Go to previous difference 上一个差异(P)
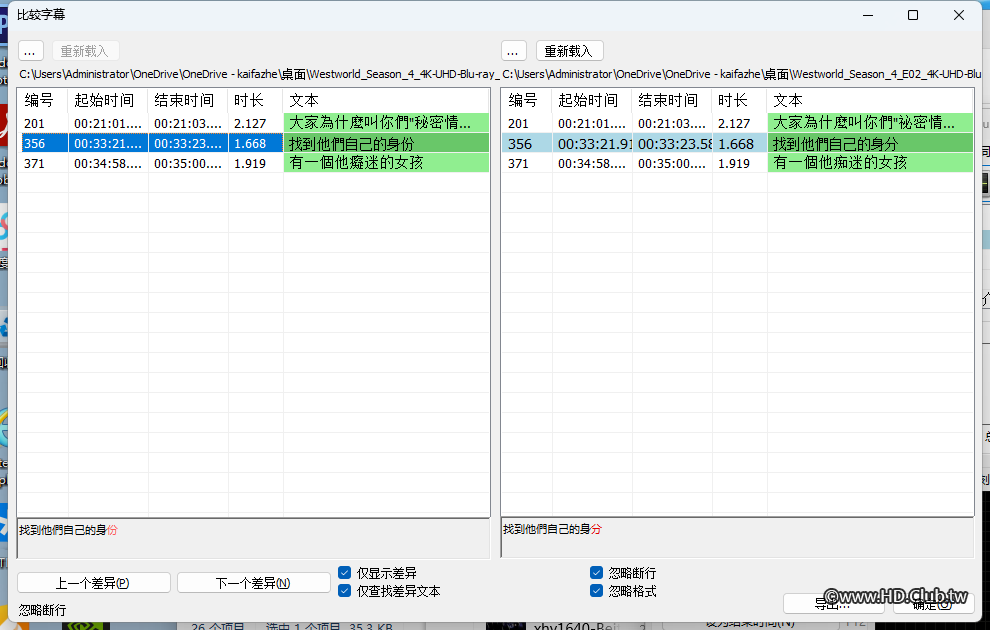Viewport: 990px width, 630px height. tap(93, 583)
